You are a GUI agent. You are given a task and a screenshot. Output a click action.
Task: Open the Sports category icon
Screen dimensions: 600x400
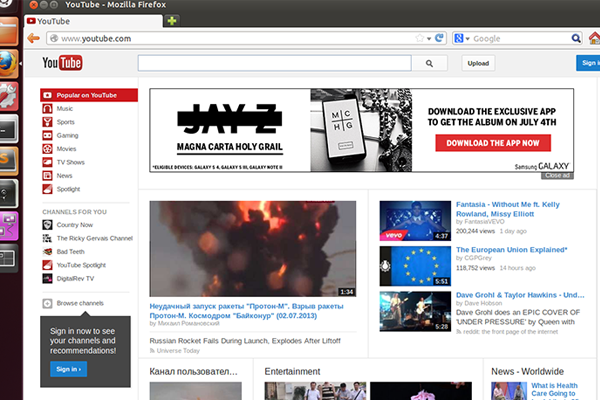(47, 122)
